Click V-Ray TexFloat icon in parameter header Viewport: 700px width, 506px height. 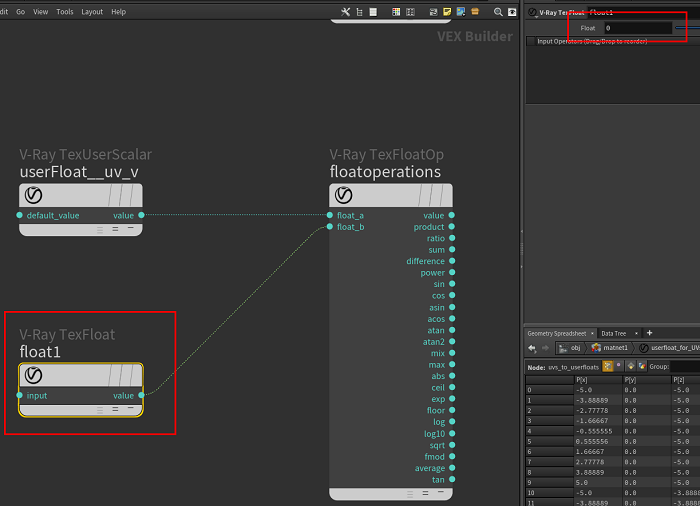(532, 13)
